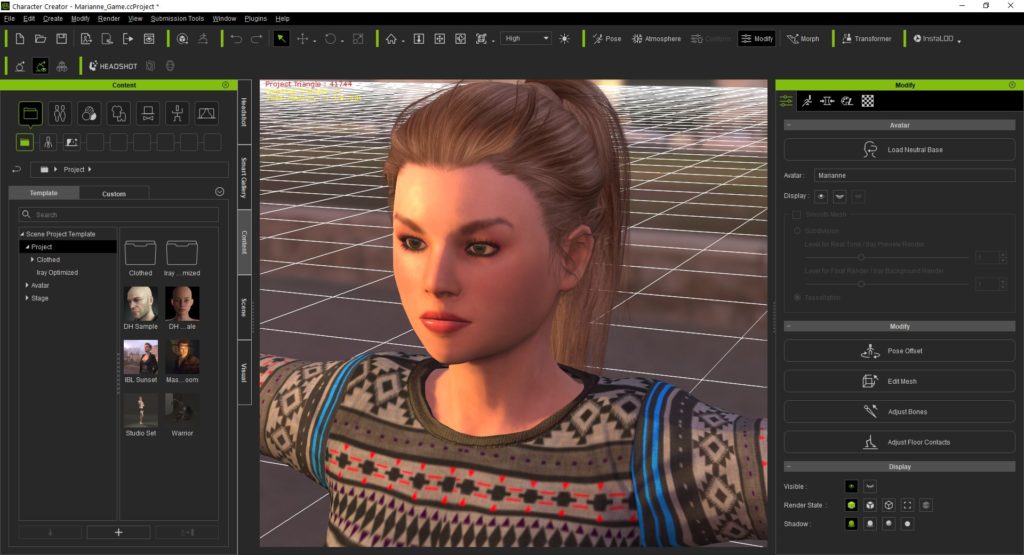Collapse the Project tree node
Image resolution: width=1024 pixels, height=555 pixels.
[x=27, y=247]
